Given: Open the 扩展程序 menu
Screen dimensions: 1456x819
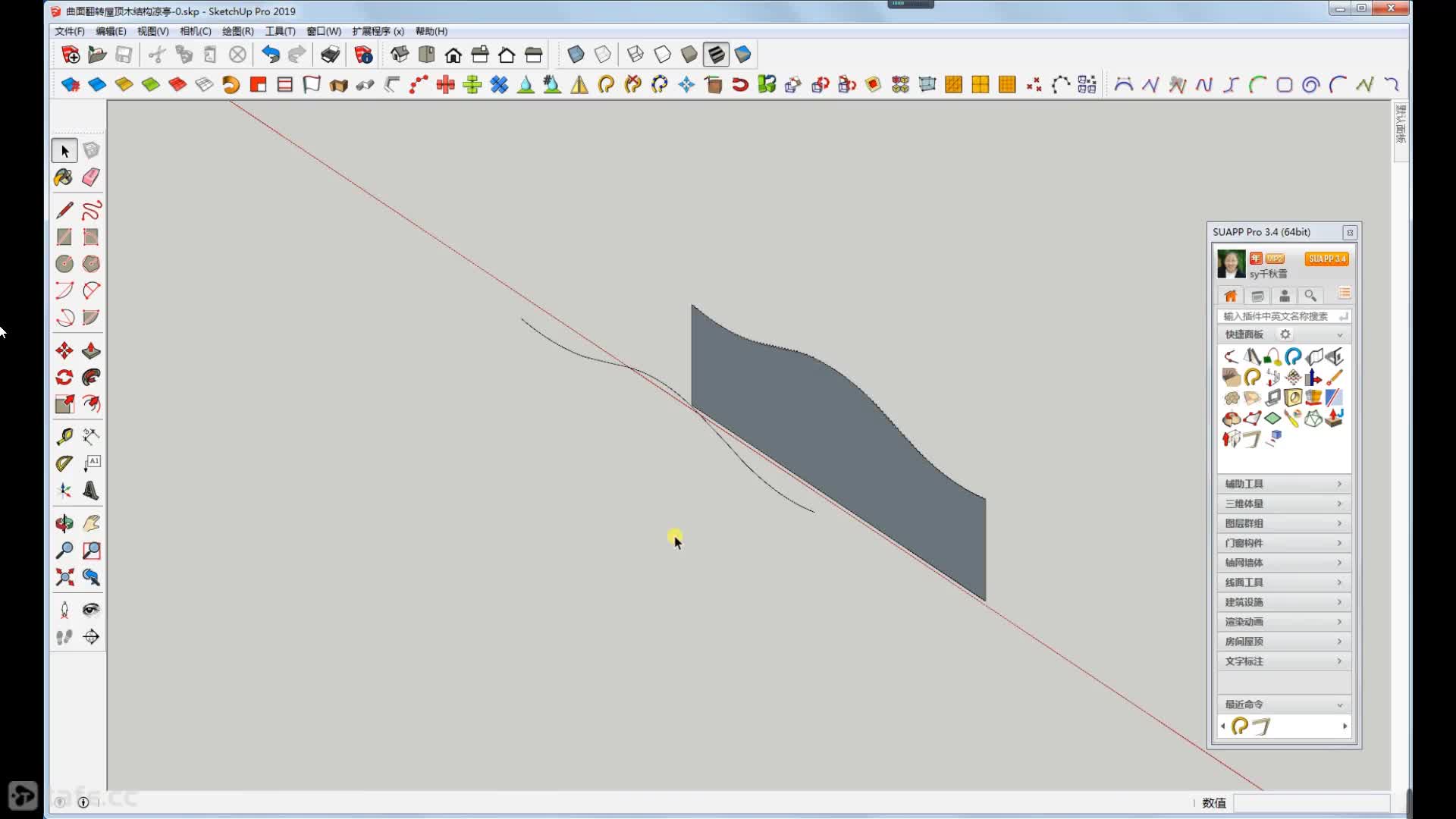Looking at the screenshot, I should 378,31.
